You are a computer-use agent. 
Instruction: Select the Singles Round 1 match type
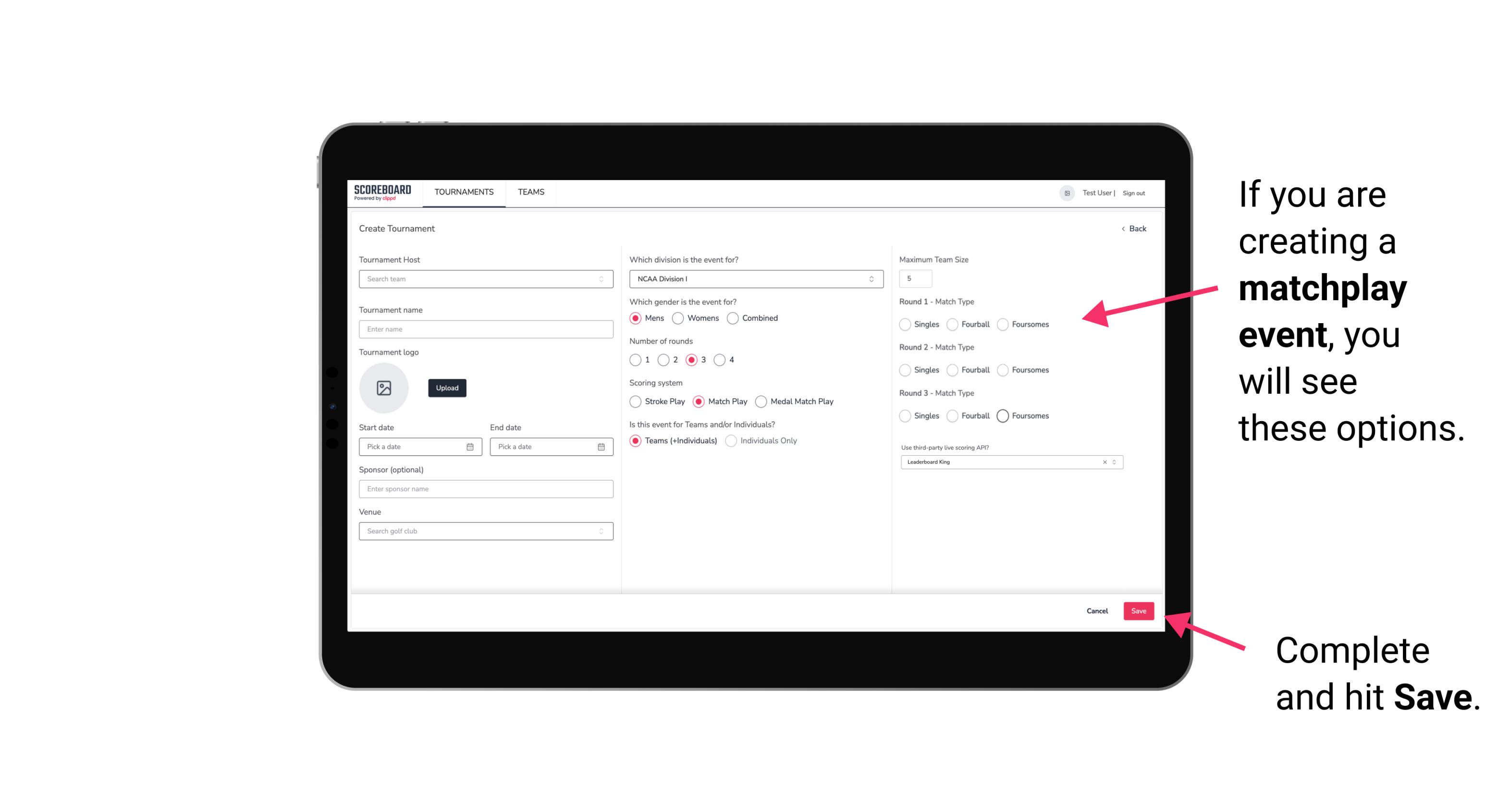point(905,324)
